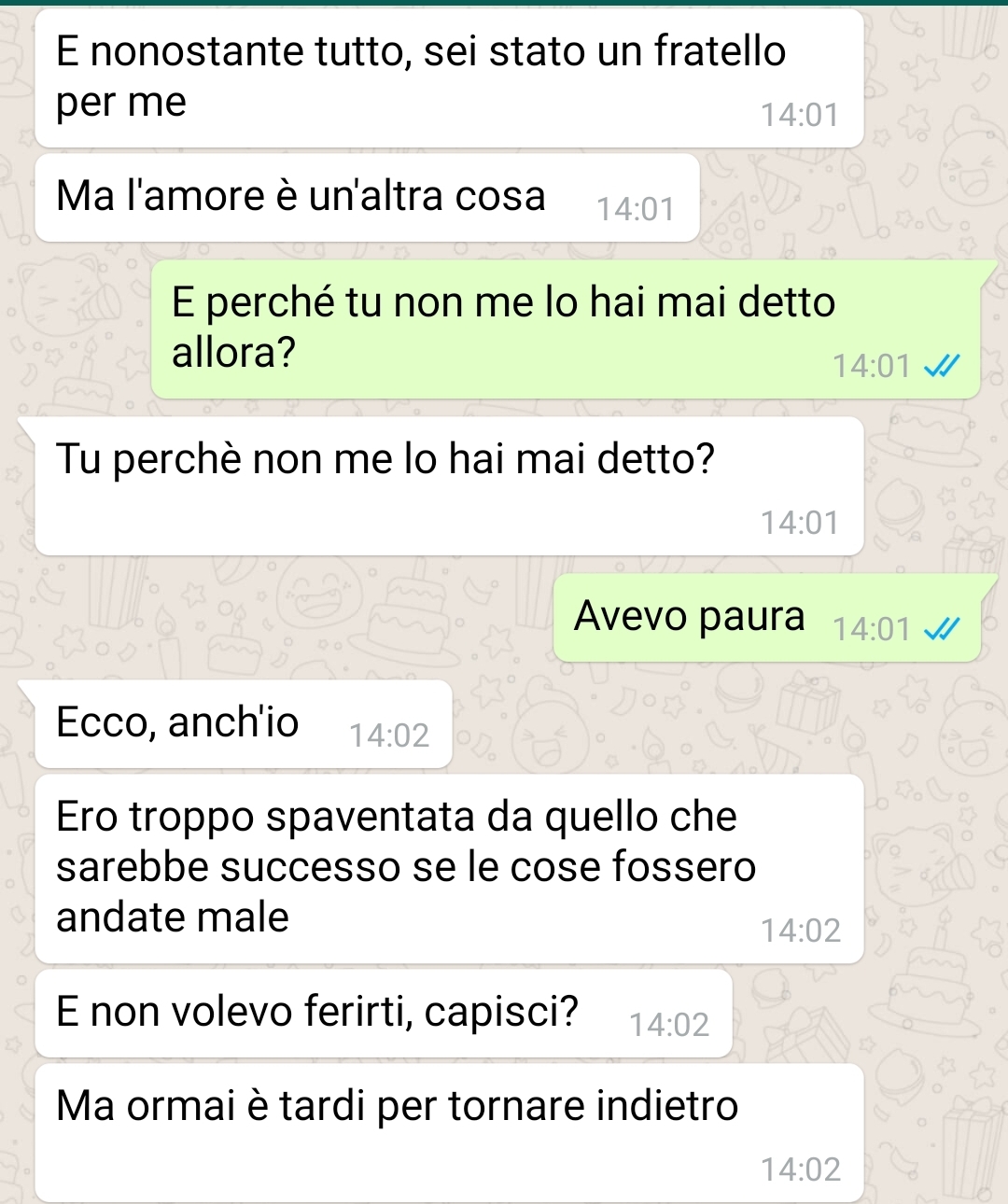Viewport: 1008px width, 1204px height.
Task: Tap 14:02 timestamp on 'tornare indietro' message
Action: (801, 1169)
